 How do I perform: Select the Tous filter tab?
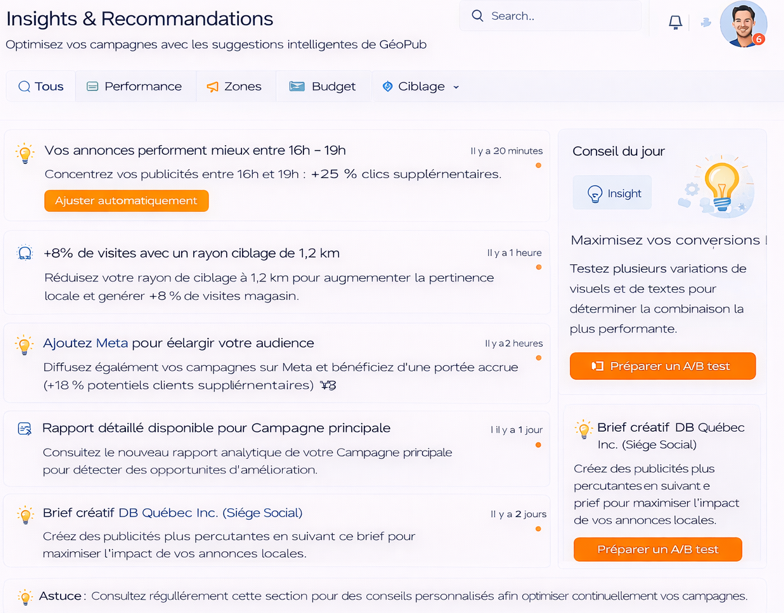click(40, 87)
